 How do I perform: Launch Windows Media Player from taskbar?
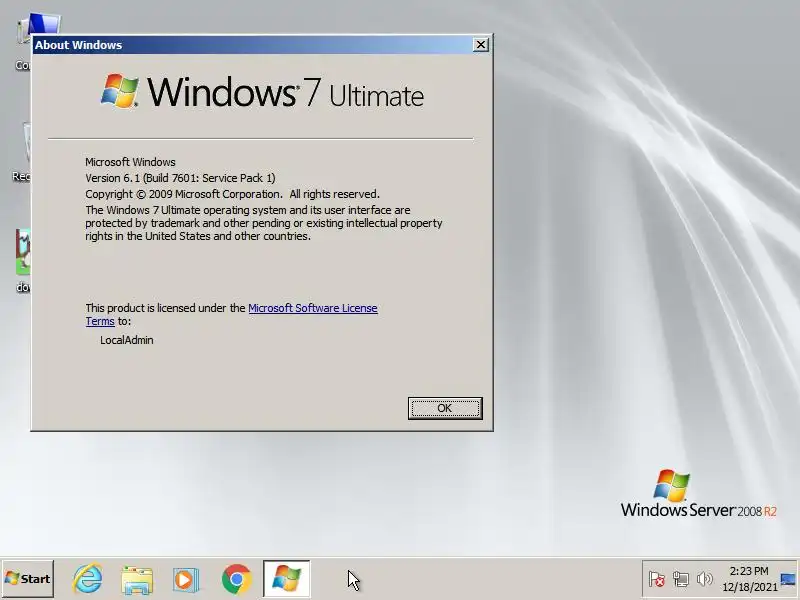tap(186, 579)
